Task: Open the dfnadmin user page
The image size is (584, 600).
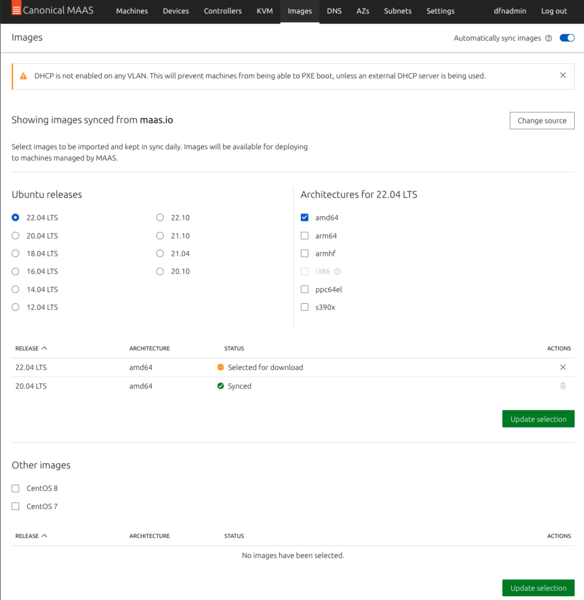Action: pos(510,11)
